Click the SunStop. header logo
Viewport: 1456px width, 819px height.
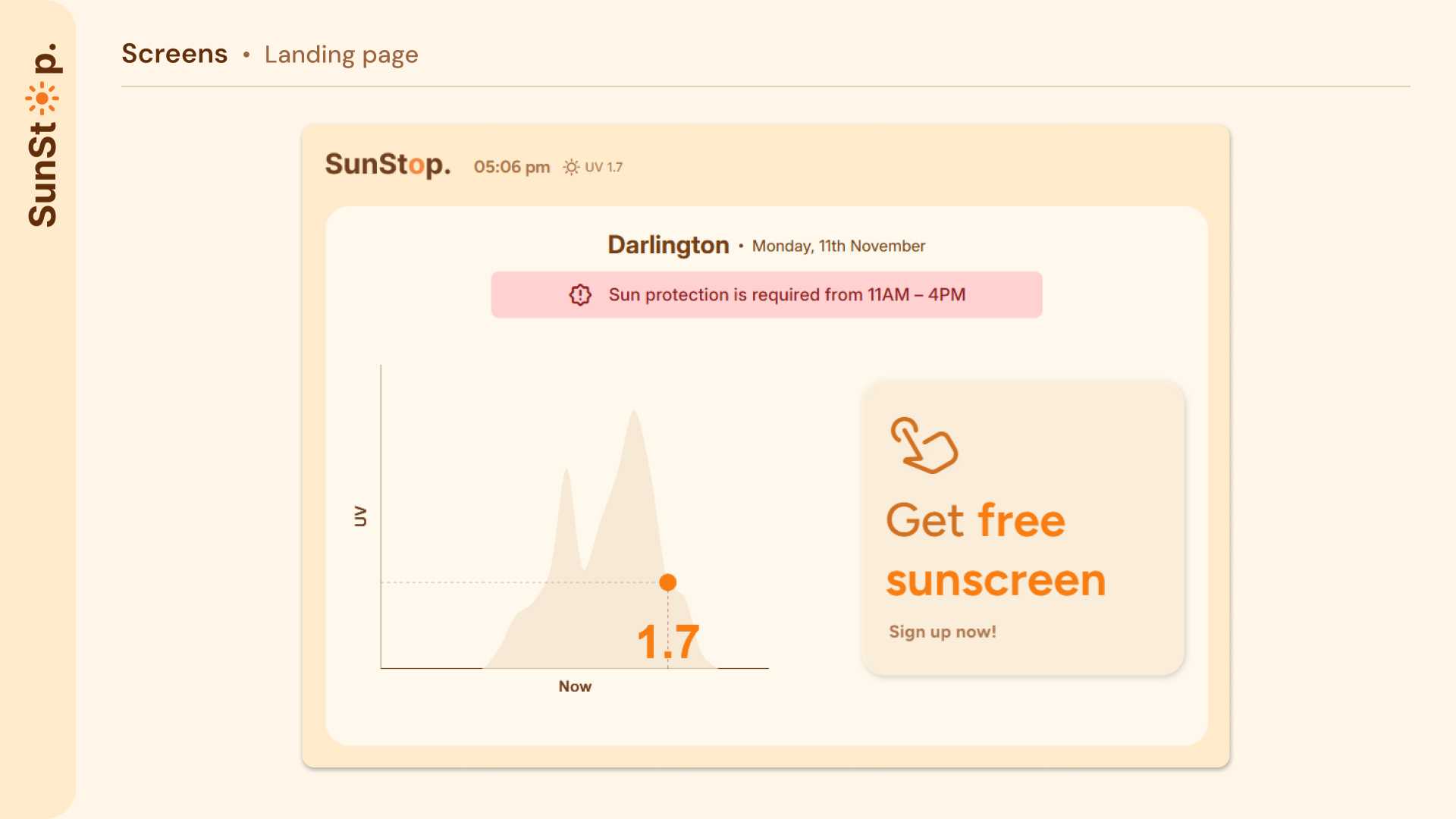388,165
